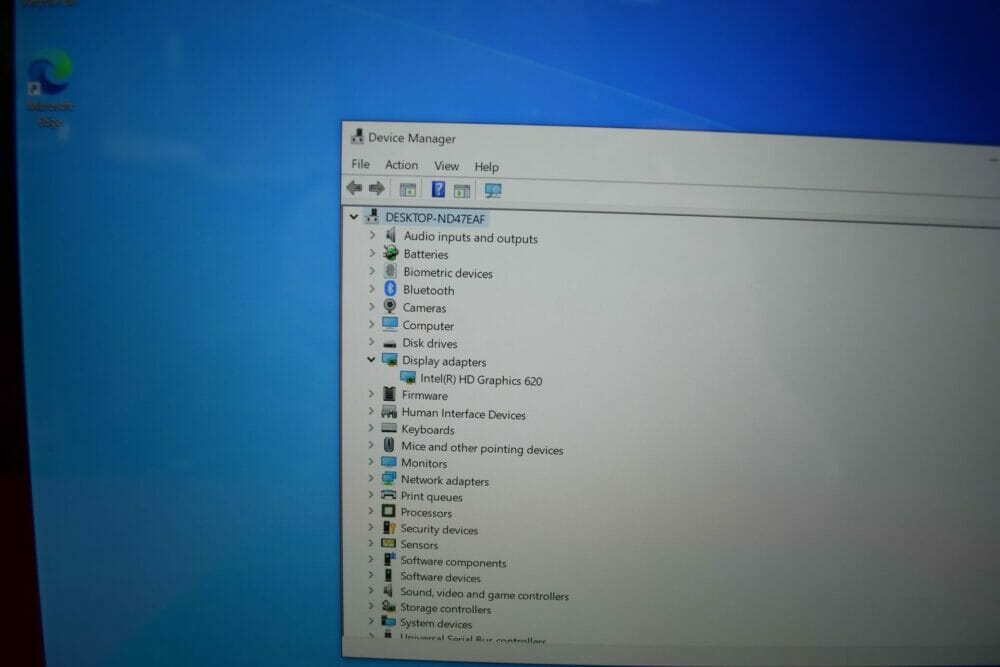1000x667 pixels.
Task: Collapse the Display adapters arrow
Action: click(x=371, y=360)
